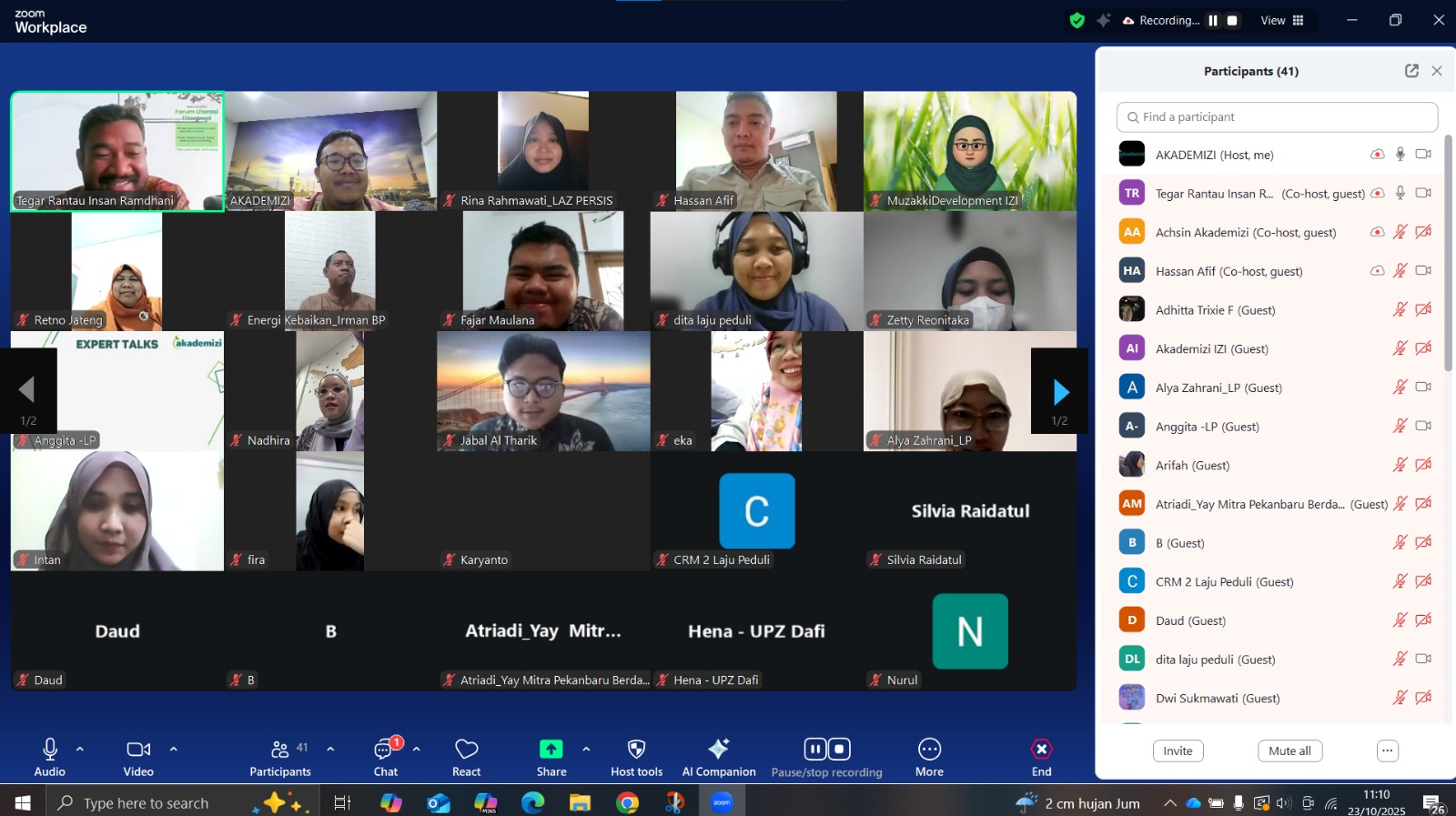
Task: Open the participants panel ellipsis menu
Action: (x=1387, y=751)
